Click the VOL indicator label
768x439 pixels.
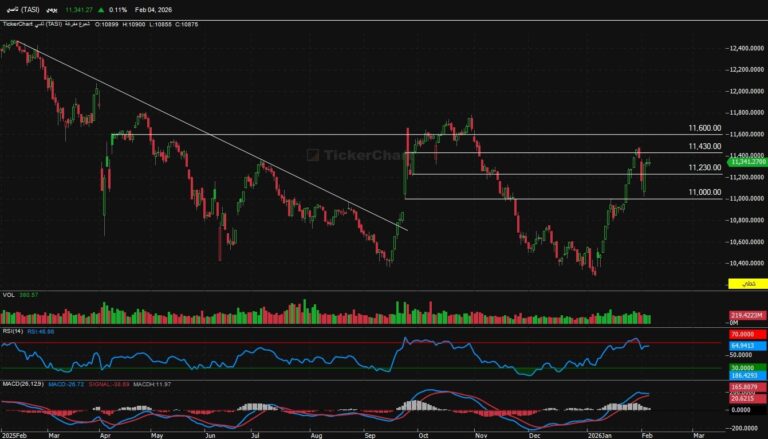pyautogui.click(x=9, y=294)
